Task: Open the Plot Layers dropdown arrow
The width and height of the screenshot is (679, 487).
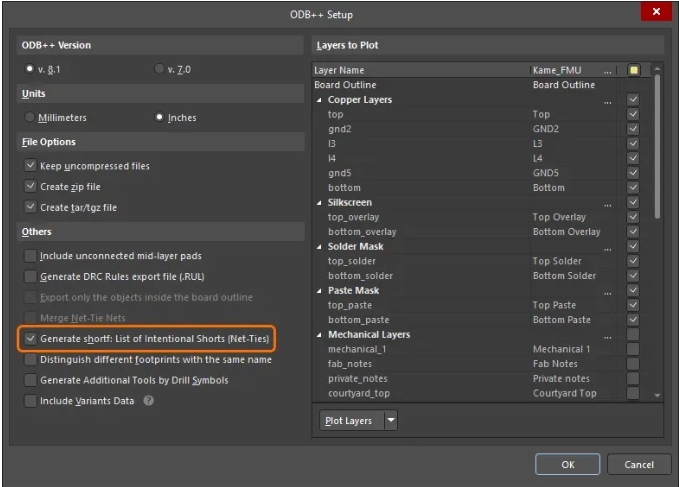Action: [391, 420]
